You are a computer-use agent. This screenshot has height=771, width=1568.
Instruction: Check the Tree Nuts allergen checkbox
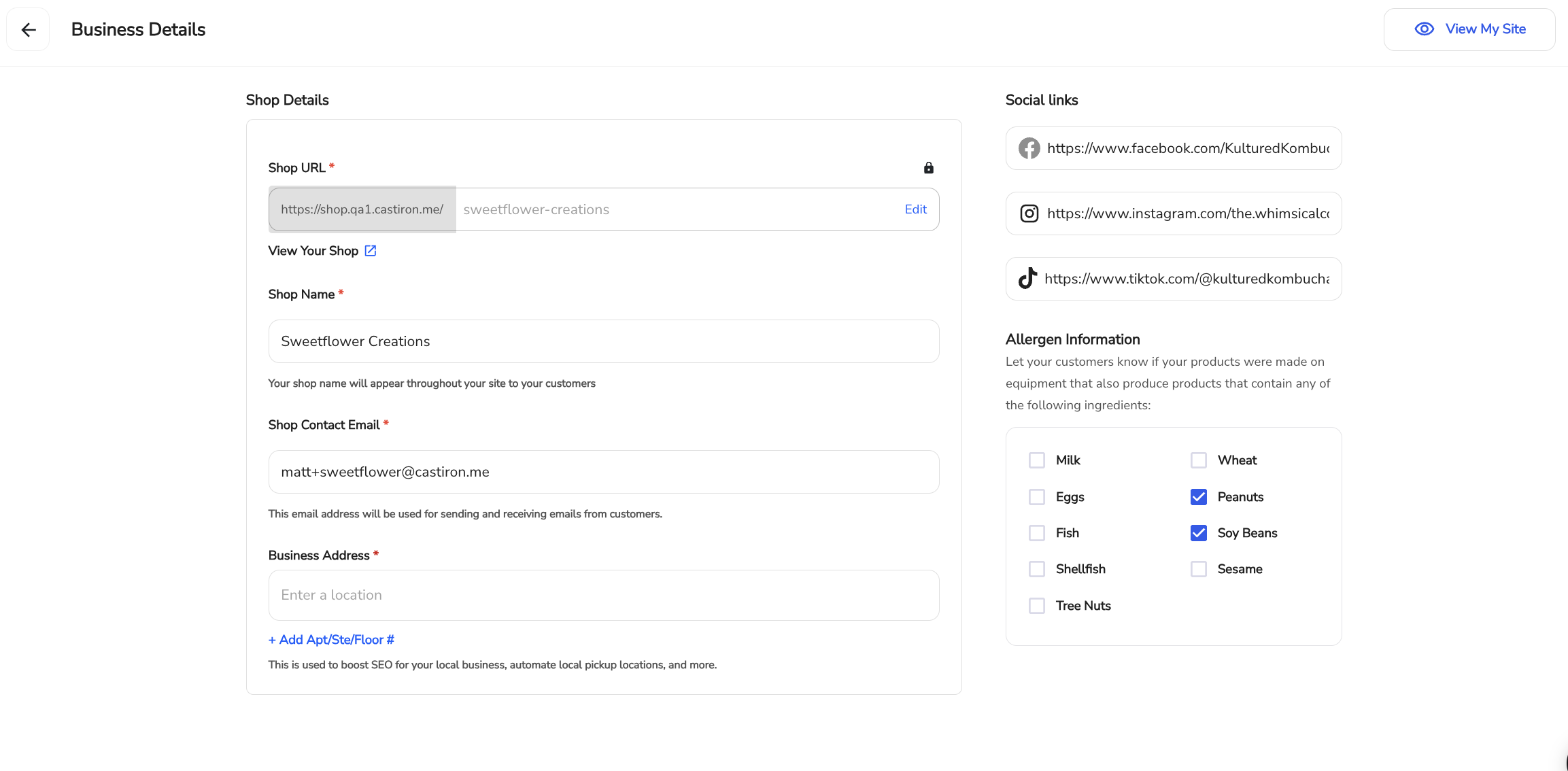(x=1036, y=606)
